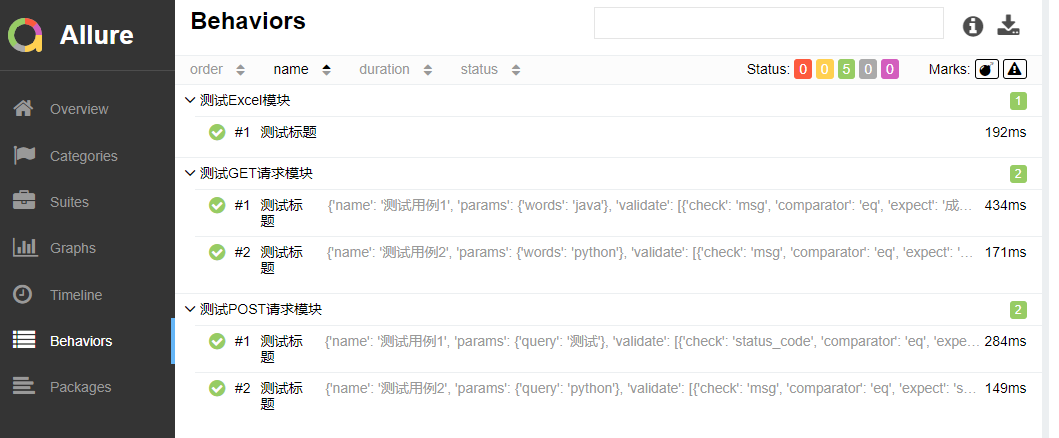Click the 192ms duration value
Screen dimensions: 1059x438
tap(1006, 132)
